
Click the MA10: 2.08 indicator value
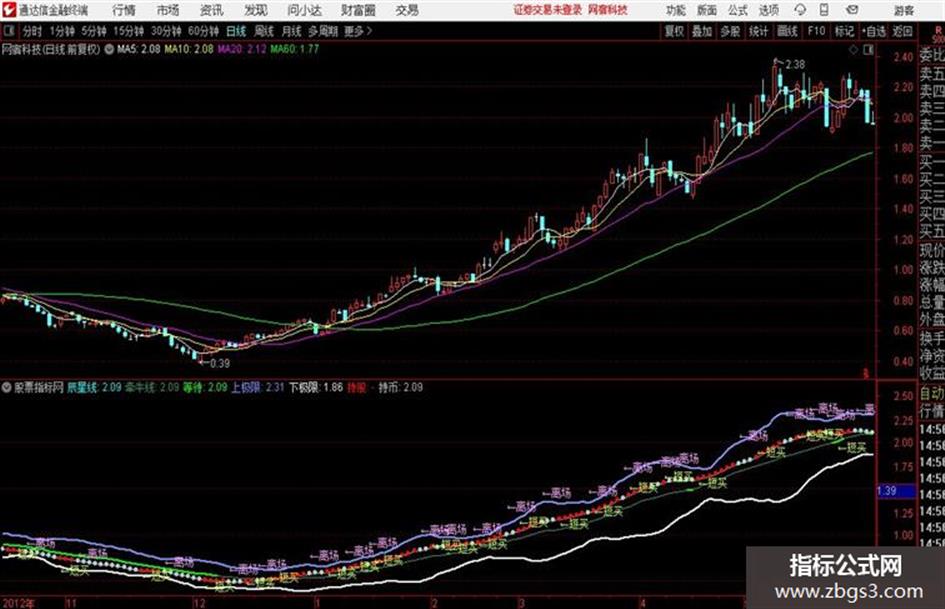click(189, 49)
